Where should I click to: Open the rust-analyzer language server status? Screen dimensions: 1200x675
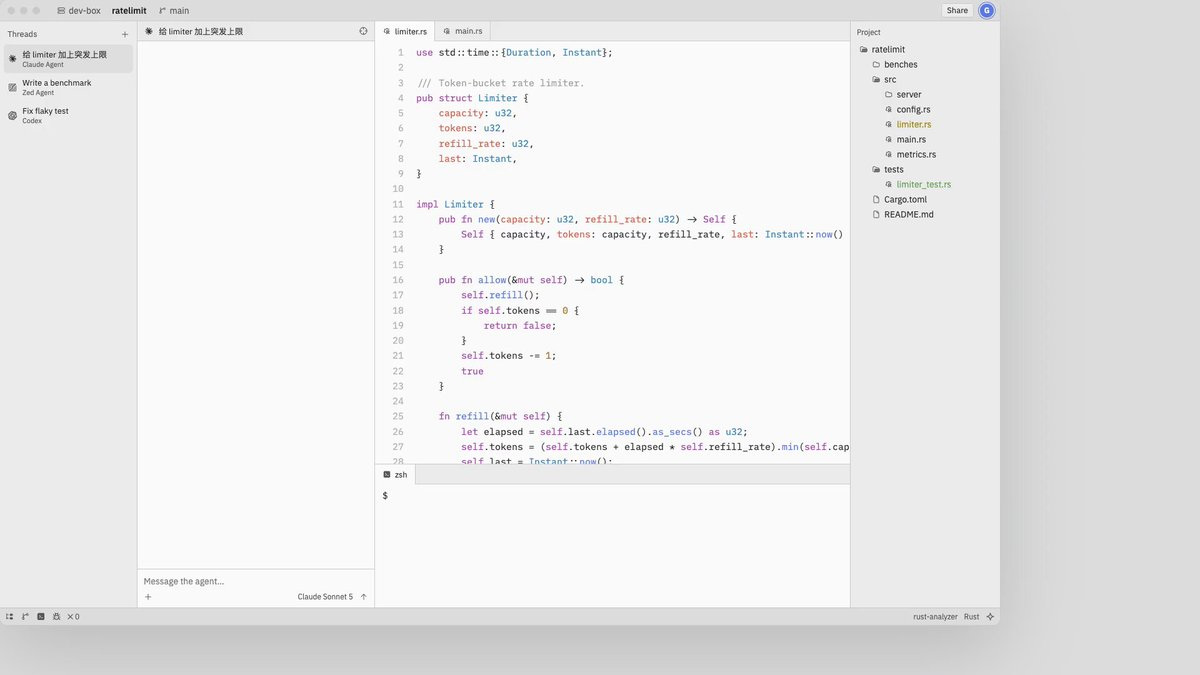click(x=936, y=617)
